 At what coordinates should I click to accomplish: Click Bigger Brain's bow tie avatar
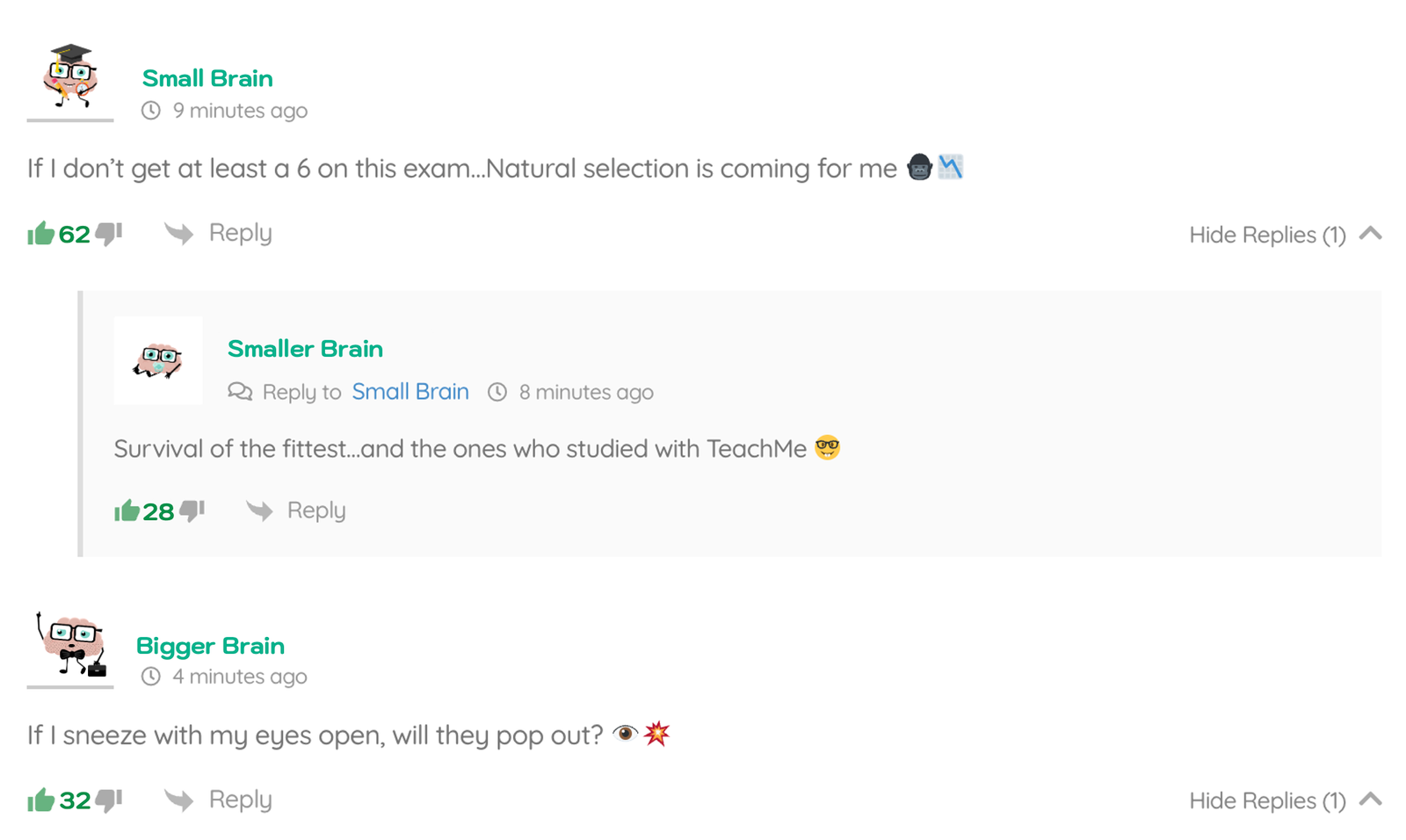click(x=71, y=644)
